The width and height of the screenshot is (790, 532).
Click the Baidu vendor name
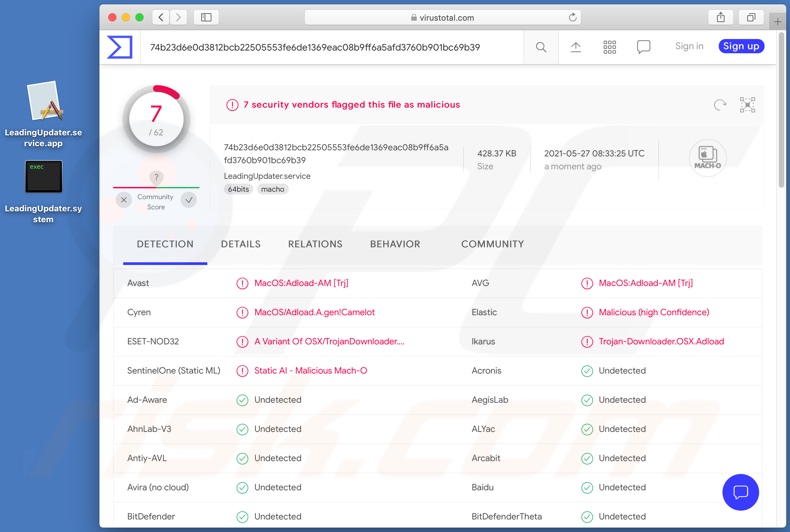pyautogui.click(x=483, y=488)
